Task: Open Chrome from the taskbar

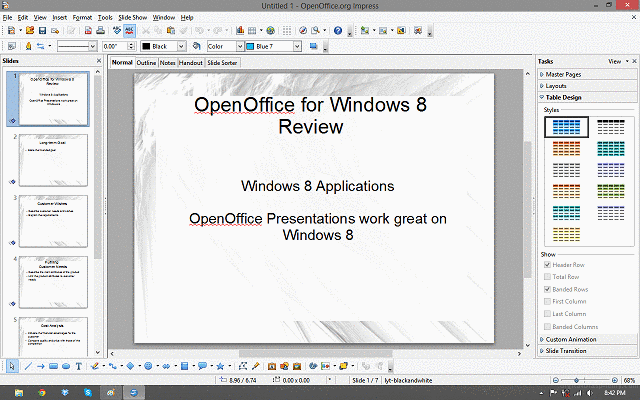Action: click(42, 393)
